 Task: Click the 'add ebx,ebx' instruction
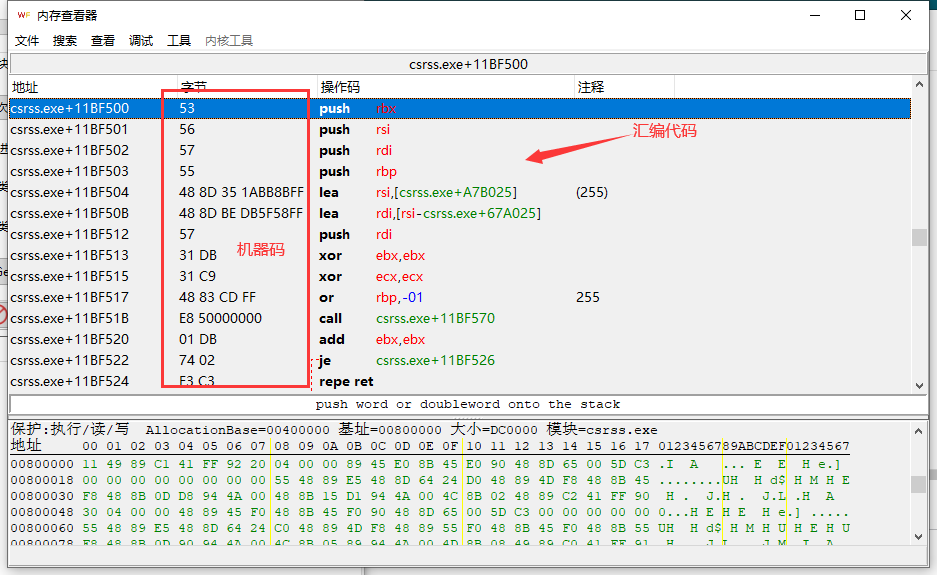pos(372,340)
